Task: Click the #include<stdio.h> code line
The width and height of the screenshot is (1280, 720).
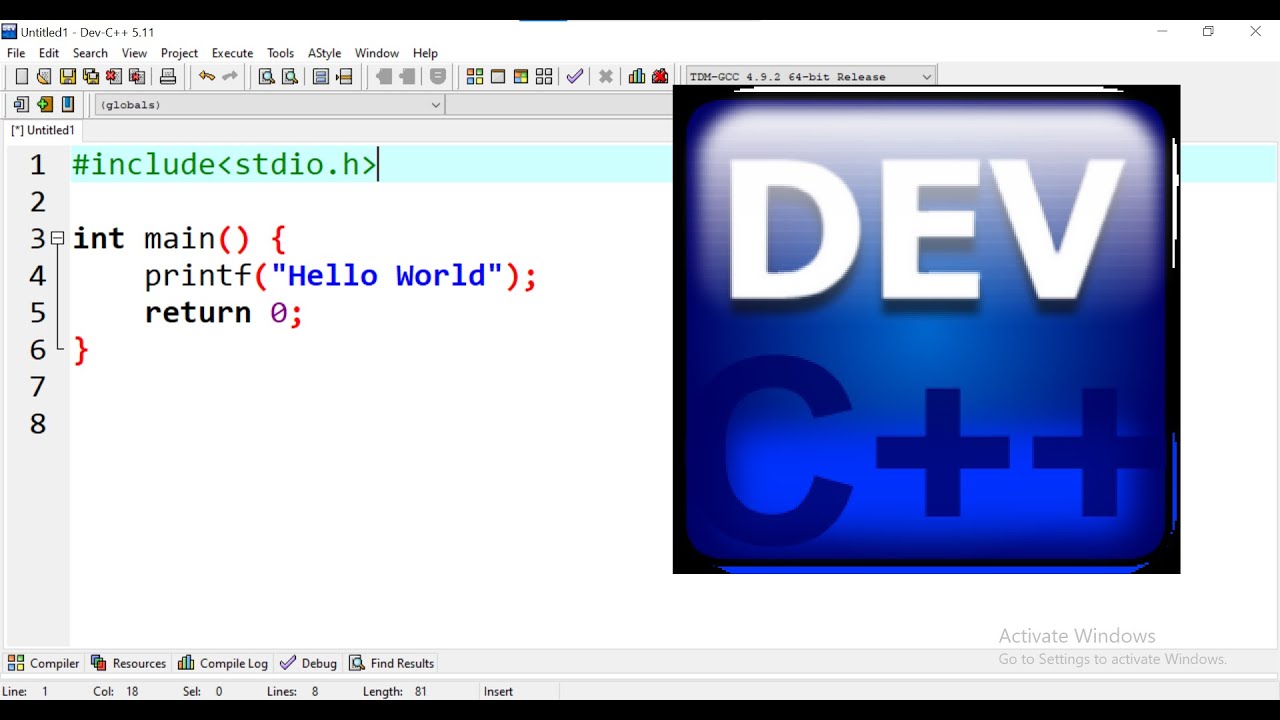Action: click(x=225, y=164)
